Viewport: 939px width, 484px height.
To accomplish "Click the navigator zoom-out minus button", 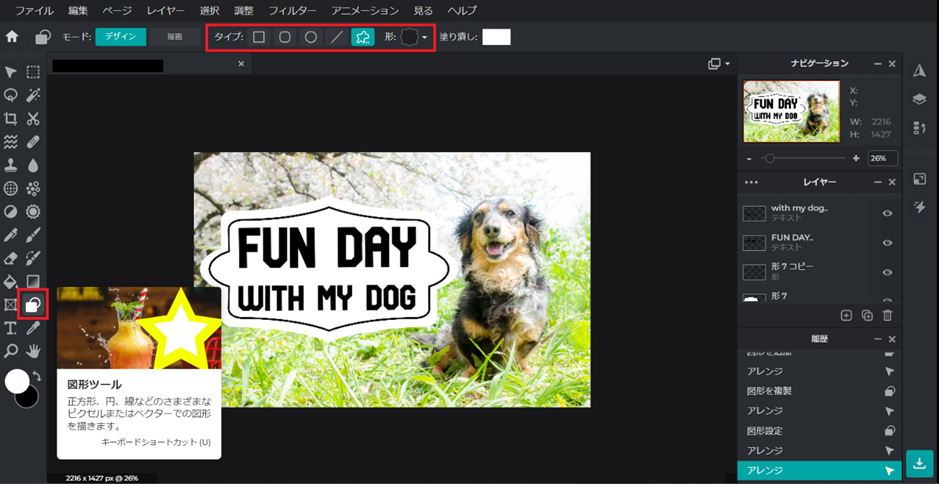I will point(750,158).
